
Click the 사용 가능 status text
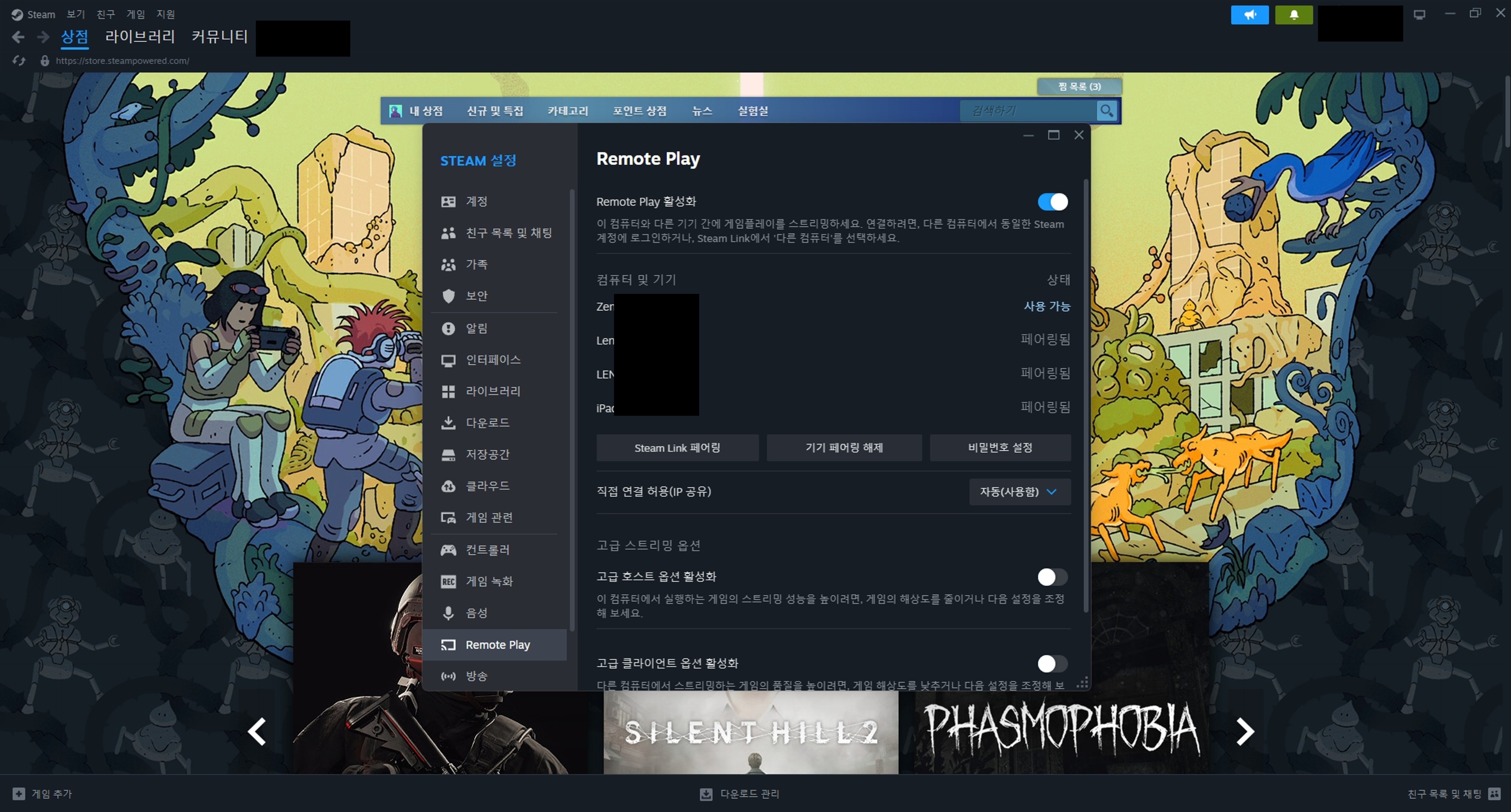pos(1047,306)
